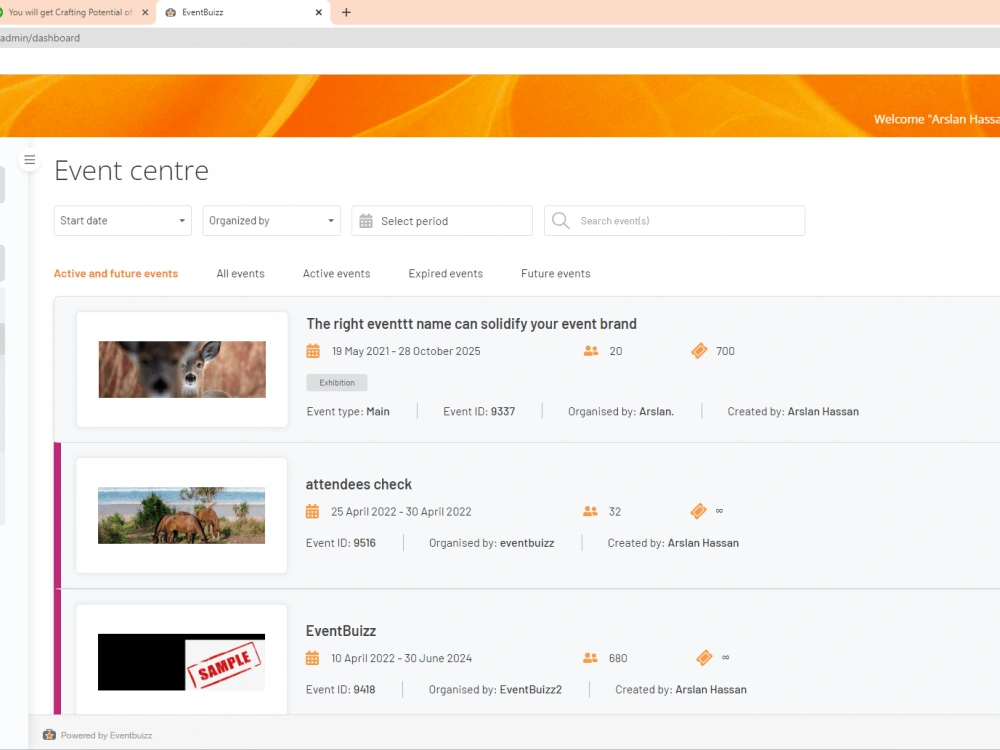Click calendar icon beside 19 May 2021 date

[313, 351]
